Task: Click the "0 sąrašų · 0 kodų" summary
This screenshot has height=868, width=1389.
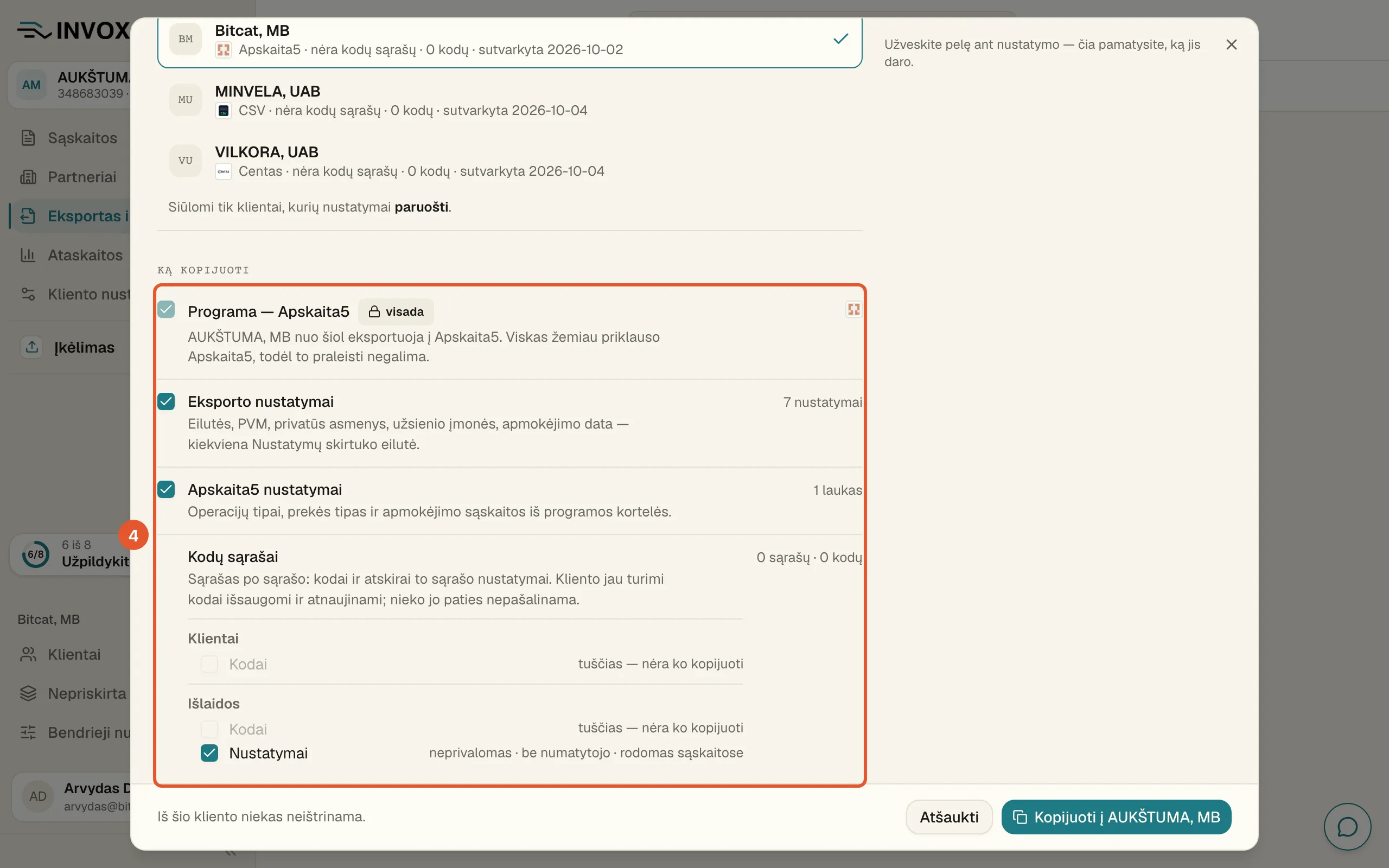Action: (x=809, y=558)
